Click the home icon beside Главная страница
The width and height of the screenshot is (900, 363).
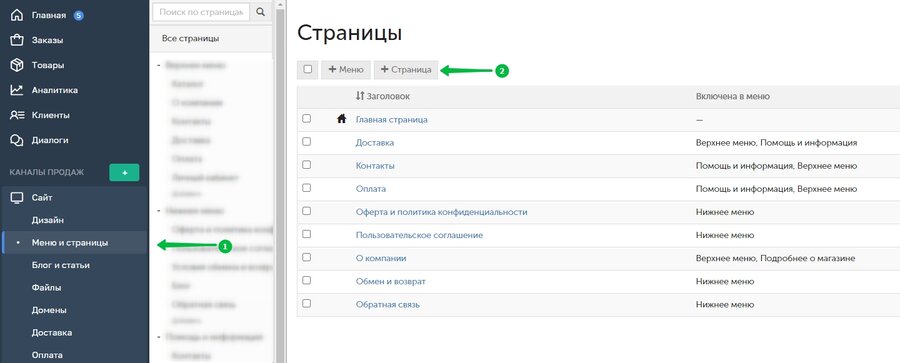click(x=342, y=119)
